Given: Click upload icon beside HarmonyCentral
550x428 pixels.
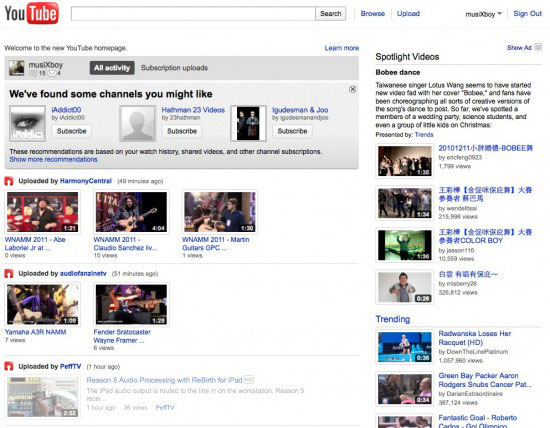Looking at the screenshot, I should (x=9, y=181).
